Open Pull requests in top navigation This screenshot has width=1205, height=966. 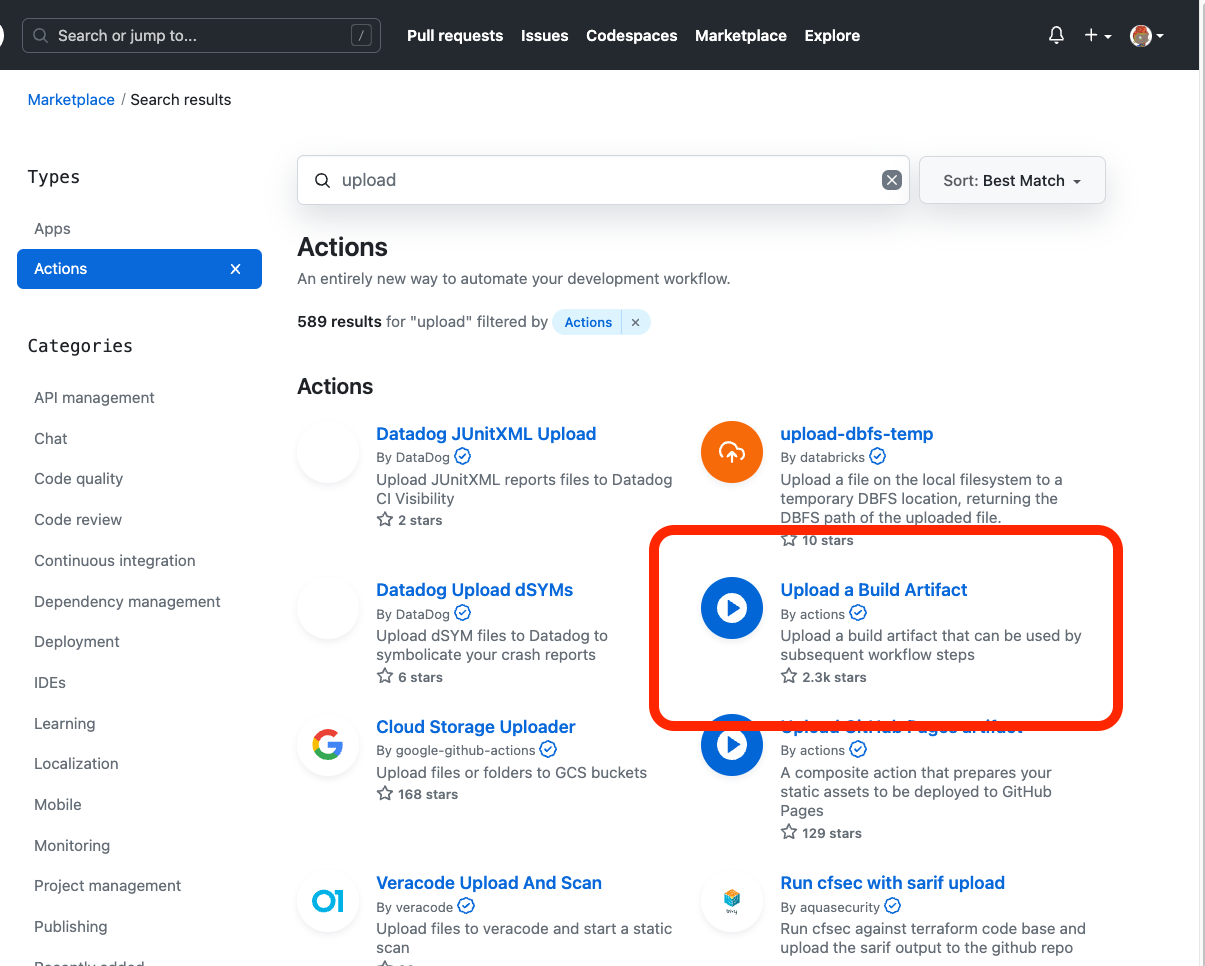pos(455,35)
